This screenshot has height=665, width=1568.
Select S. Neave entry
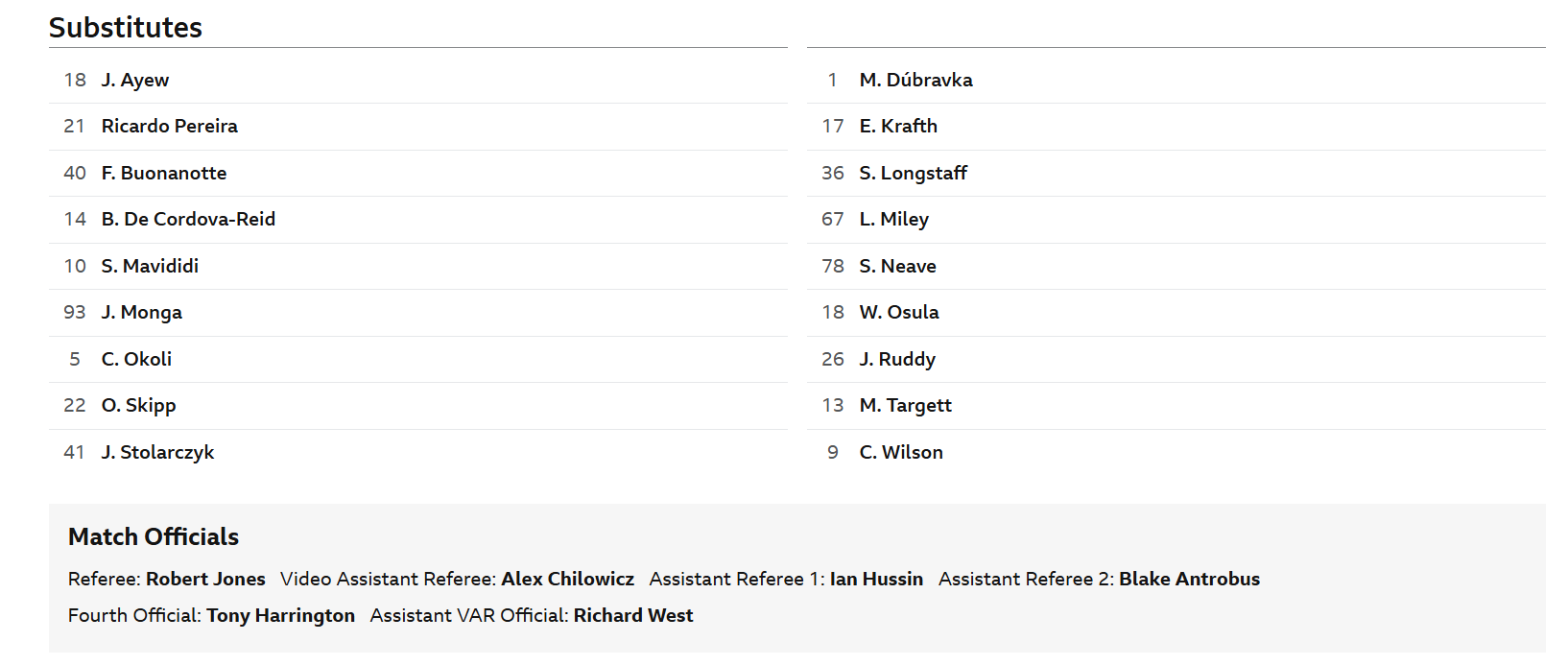click(x=1176, y=266)
